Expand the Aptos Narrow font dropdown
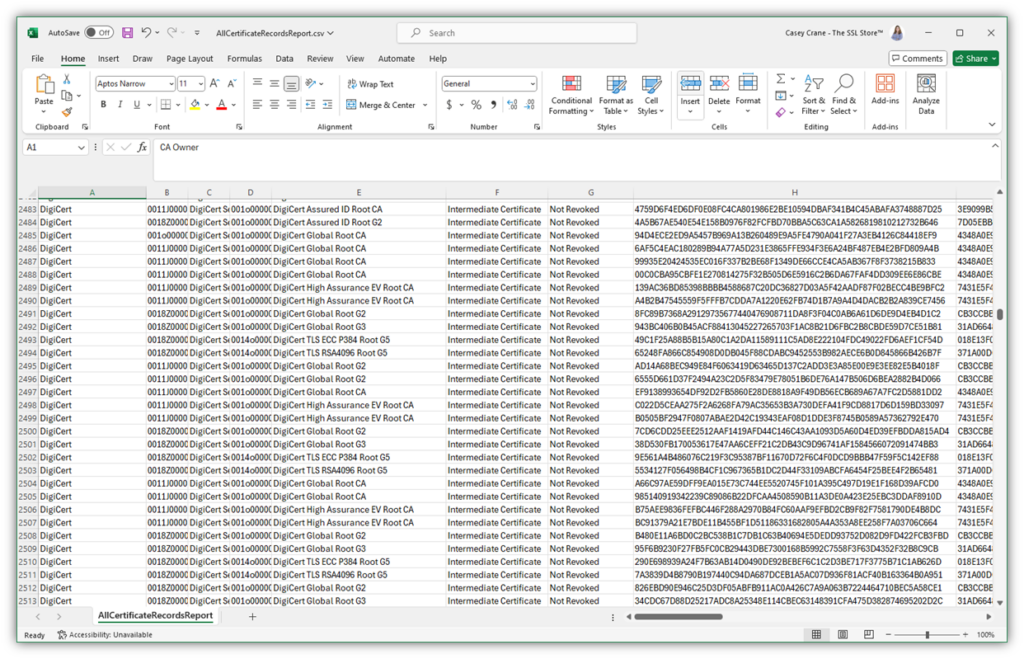The image size is (1024, 659). point(171,84)
